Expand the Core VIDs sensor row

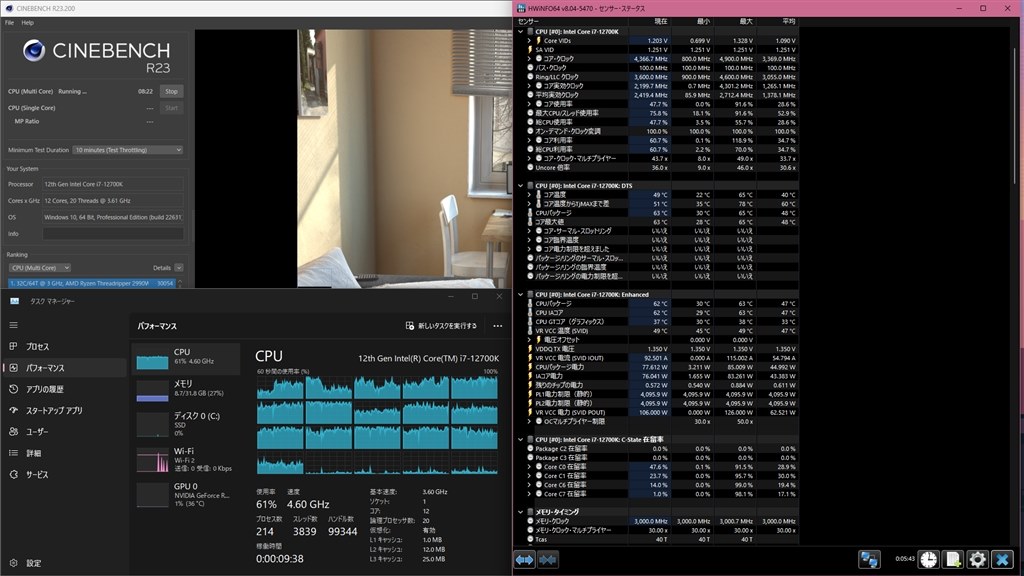pyautogui.click(x=530, y=40)
